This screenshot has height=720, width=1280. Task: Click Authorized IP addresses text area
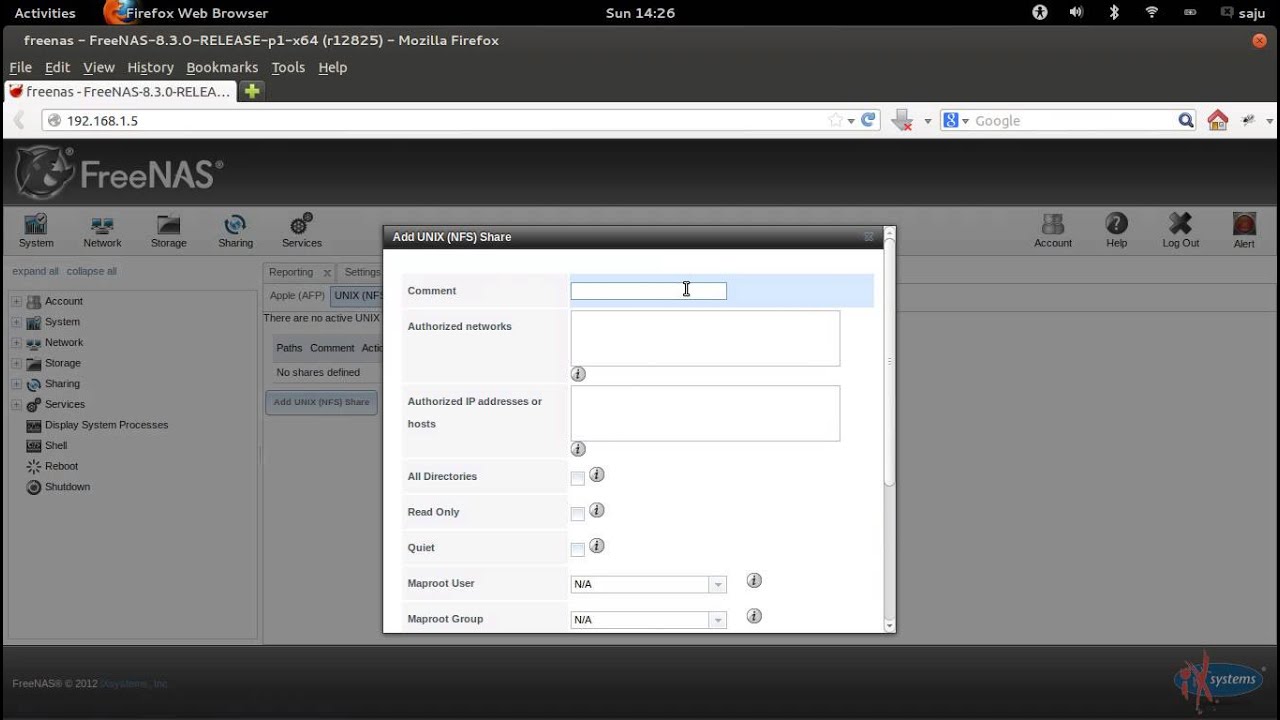tap(705, 413)
